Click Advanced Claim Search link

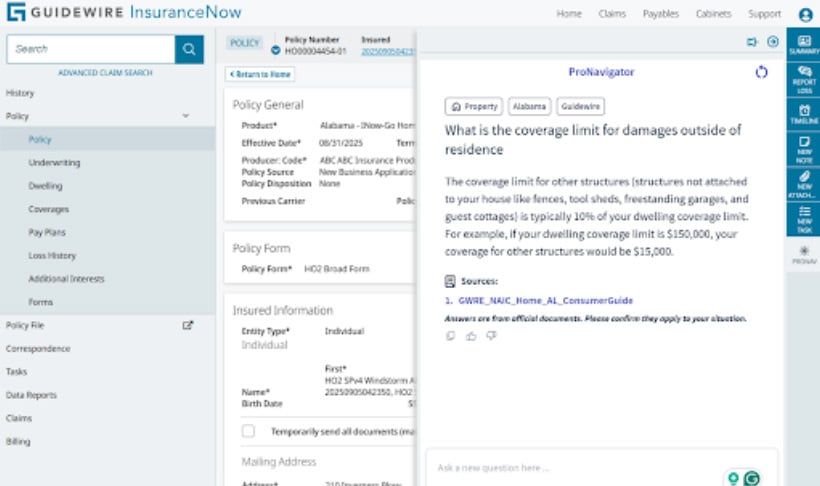click(x=105, y=73)
